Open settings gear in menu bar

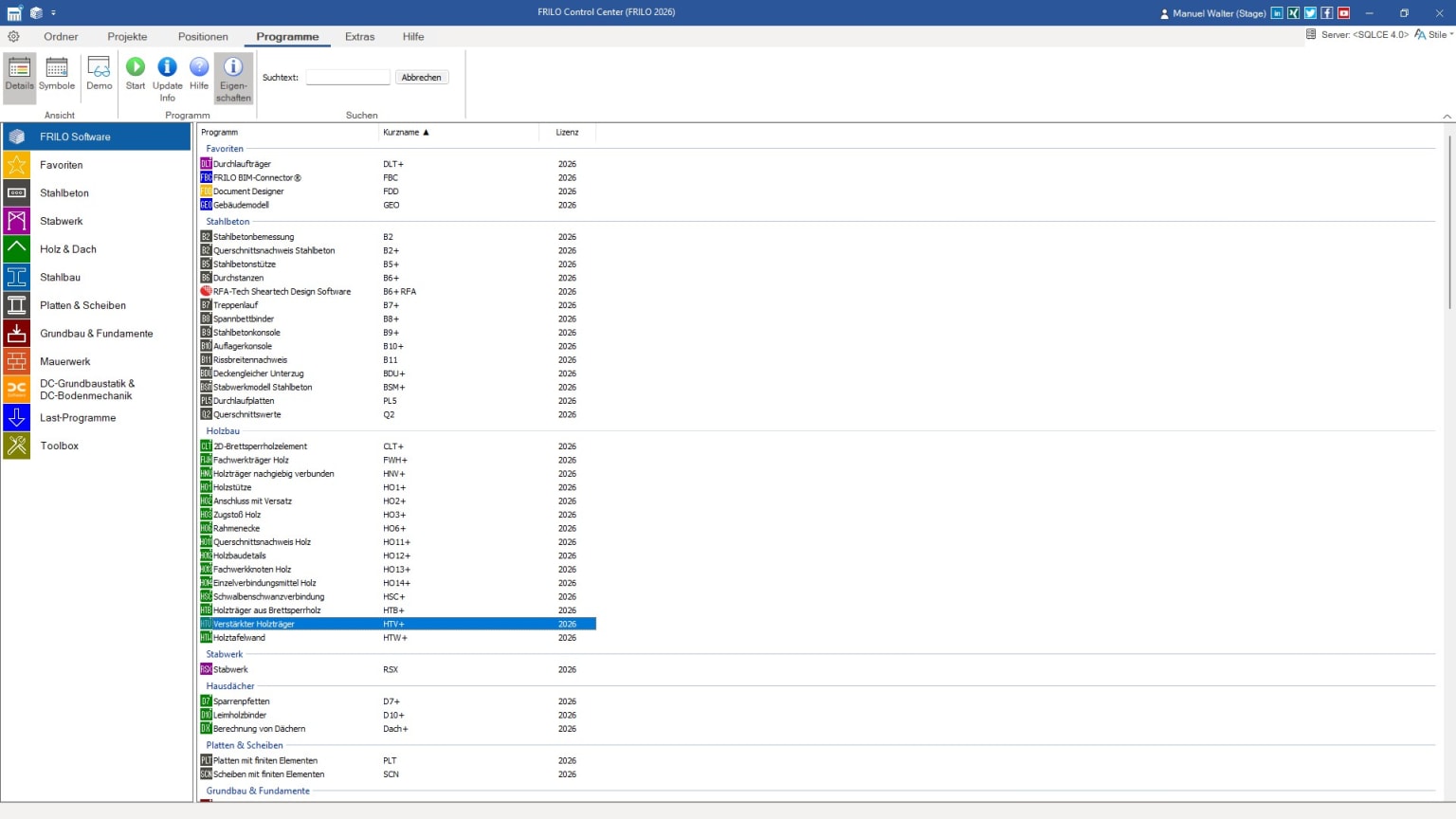tap(13, 37)
